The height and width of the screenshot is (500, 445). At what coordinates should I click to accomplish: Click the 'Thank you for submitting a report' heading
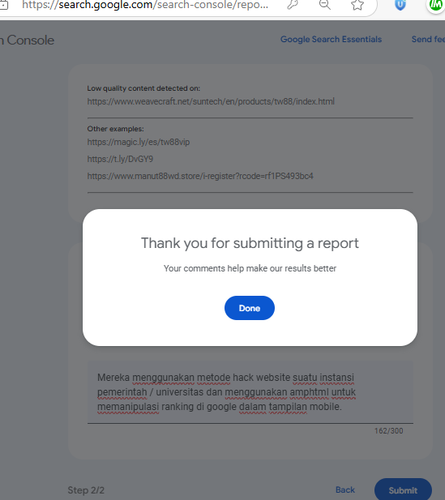point(250,243)
